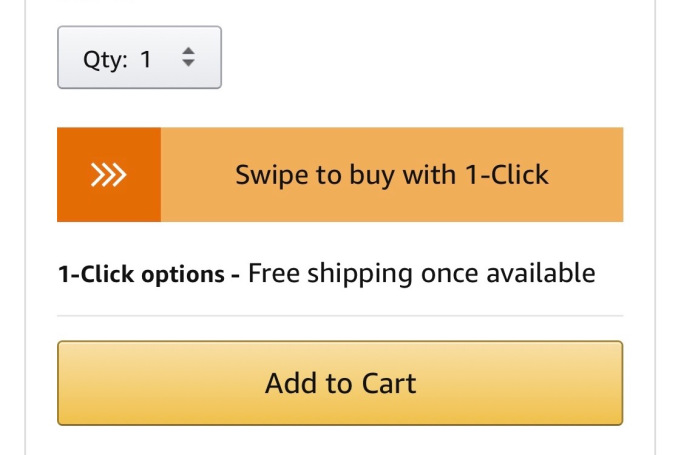The height and width of the screenshot is (455, 680).
Task: Open the Qty dropdown
Action: coord(139,58)
